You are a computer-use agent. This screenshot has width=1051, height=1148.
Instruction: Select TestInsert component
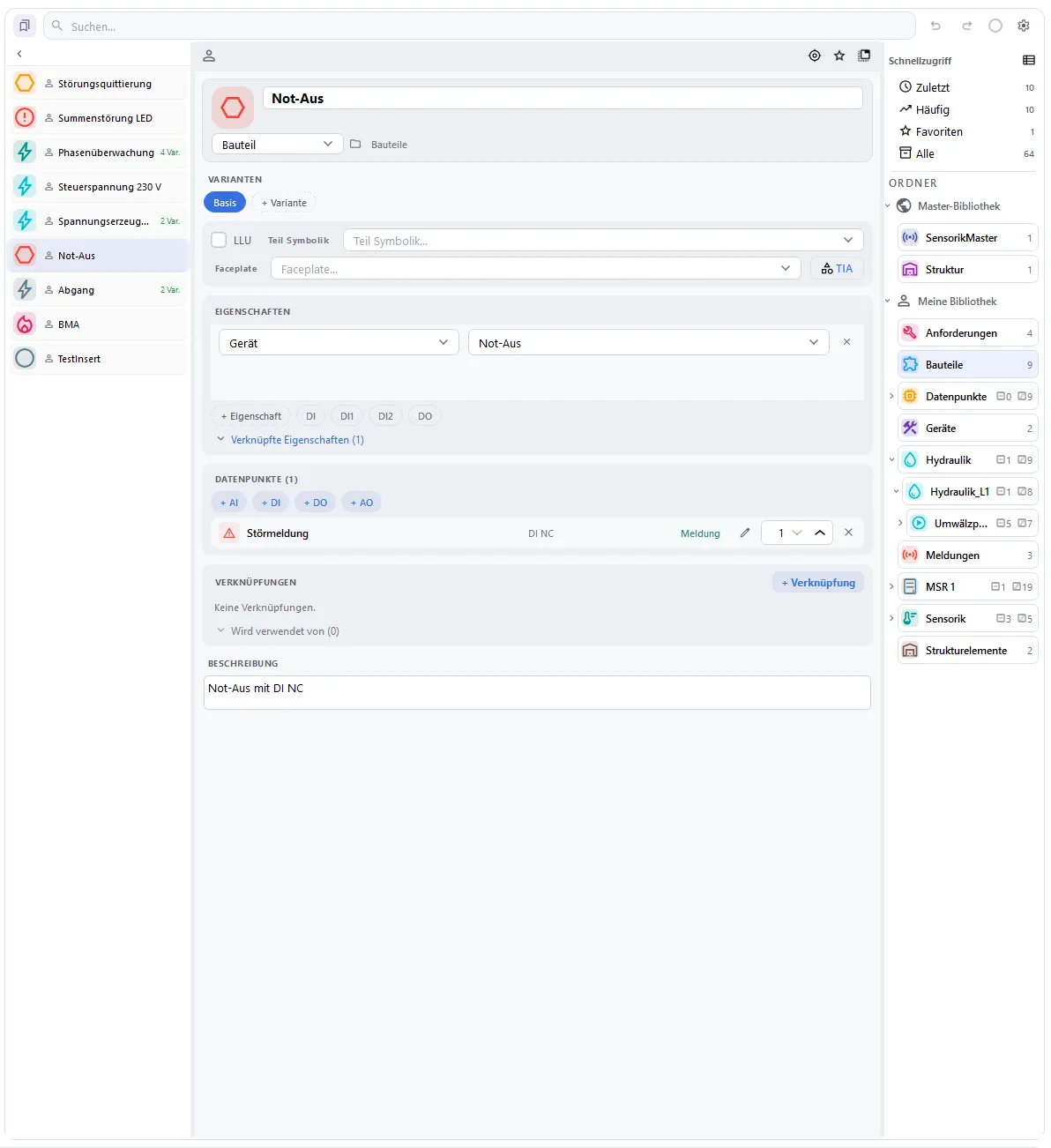pos(99,358)
